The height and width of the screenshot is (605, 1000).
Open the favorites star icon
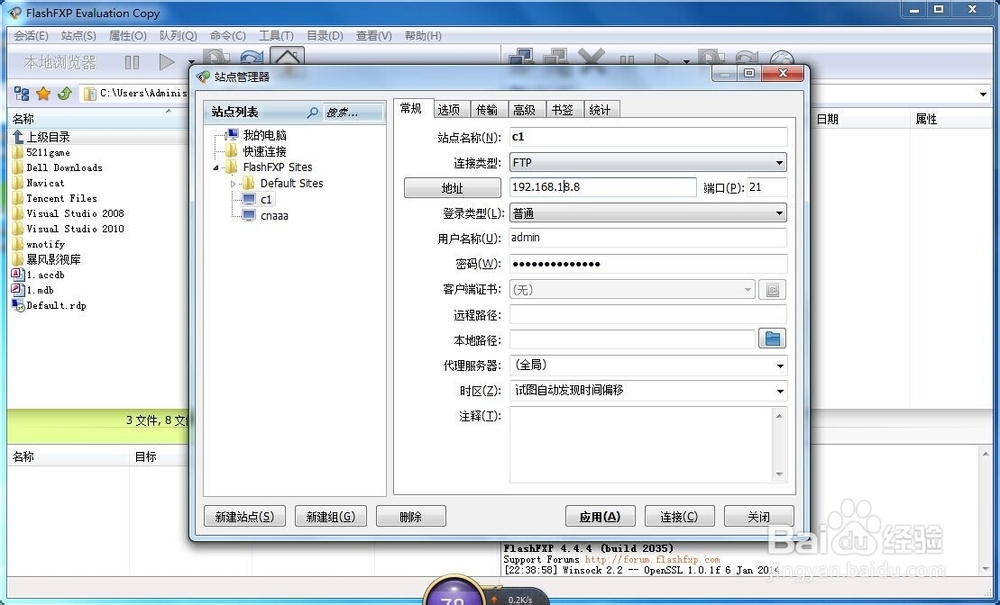(x=43, y=94)
